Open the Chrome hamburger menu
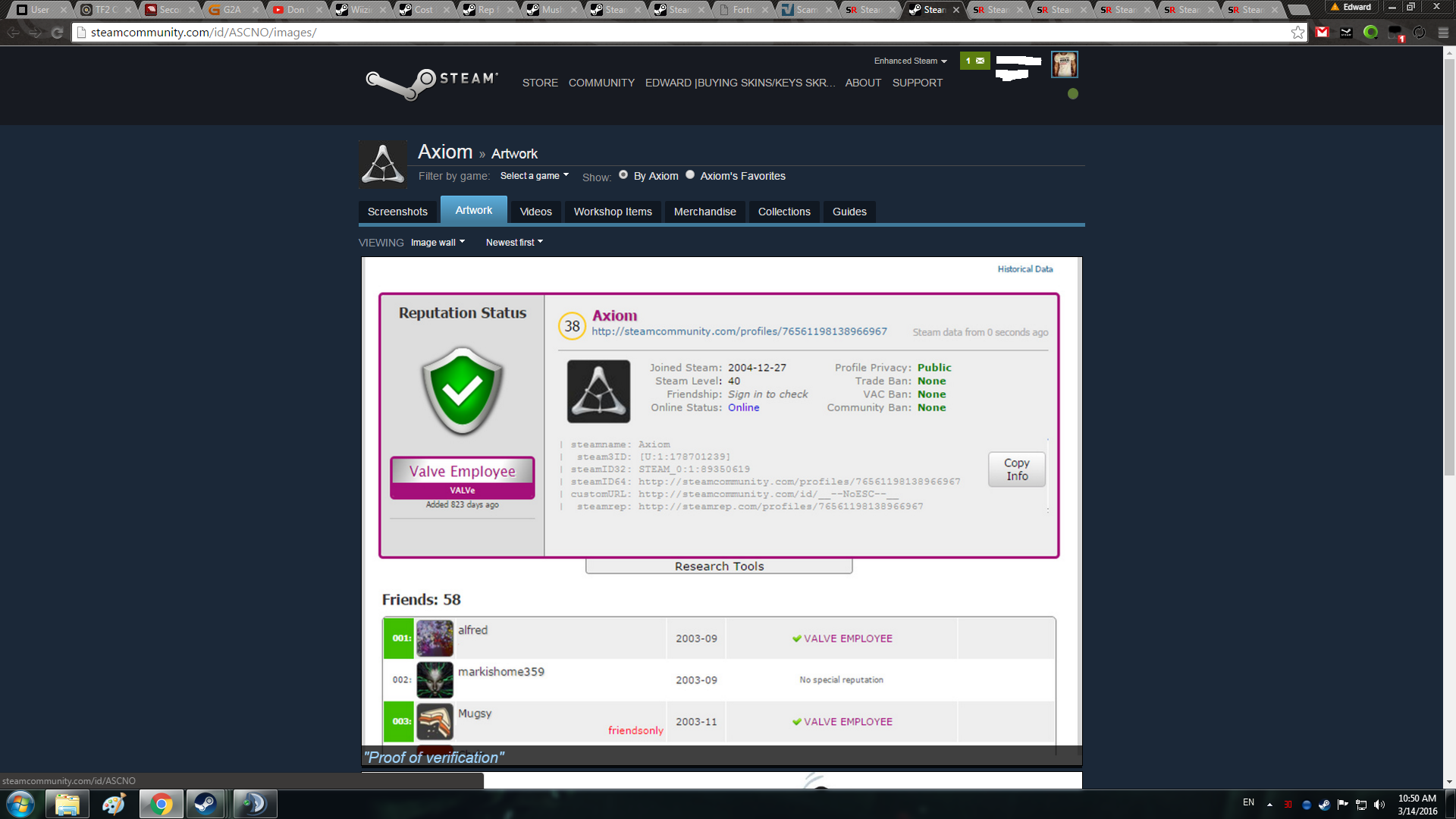This screenshot has height=819, width=1456. click(x=1443, y=33)
